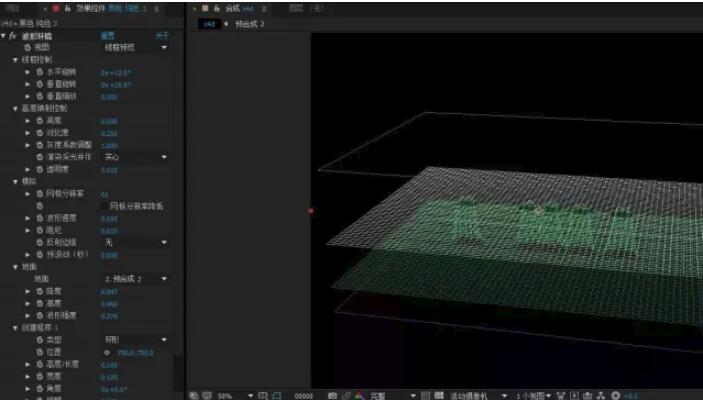The width and height of the screenshot is (703, 400).
Task: Toggle stopwatch for 透明度
Action: coord(40,170)
